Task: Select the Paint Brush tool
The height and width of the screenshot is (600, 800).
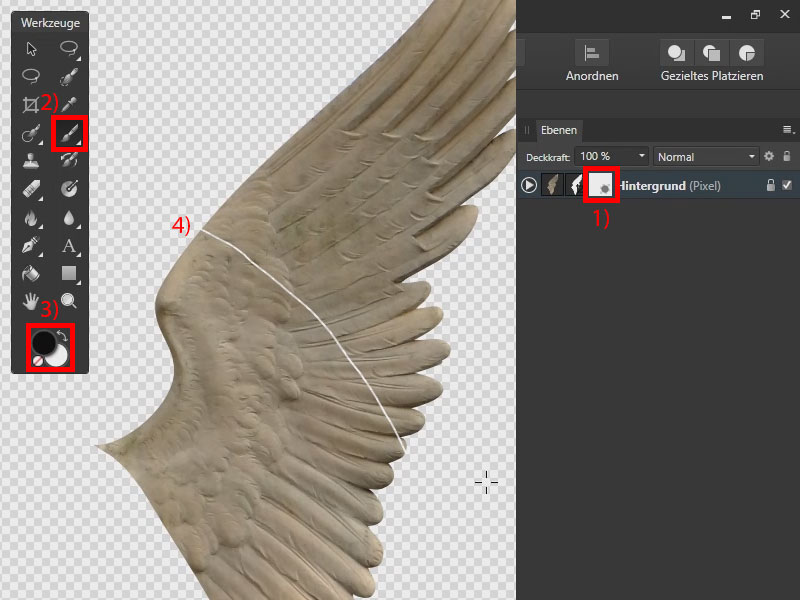Action: 69,134
